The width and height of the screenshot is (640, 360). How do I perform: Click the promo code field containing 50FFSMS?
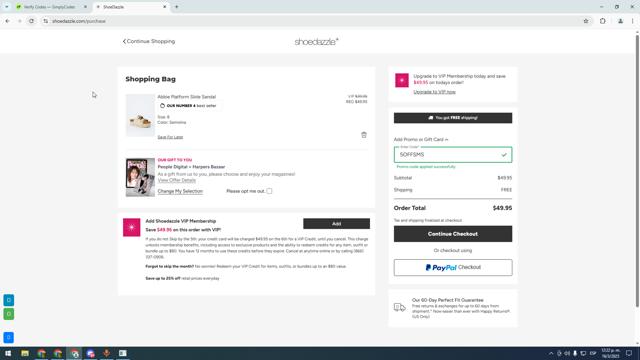tap(453, 155)
